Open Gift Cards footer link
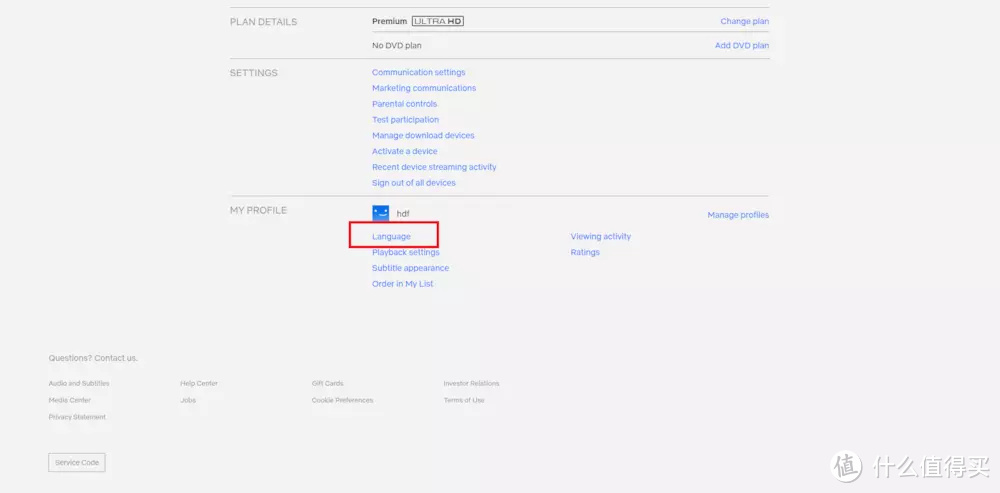1000x493 pixels. point(328,383)
